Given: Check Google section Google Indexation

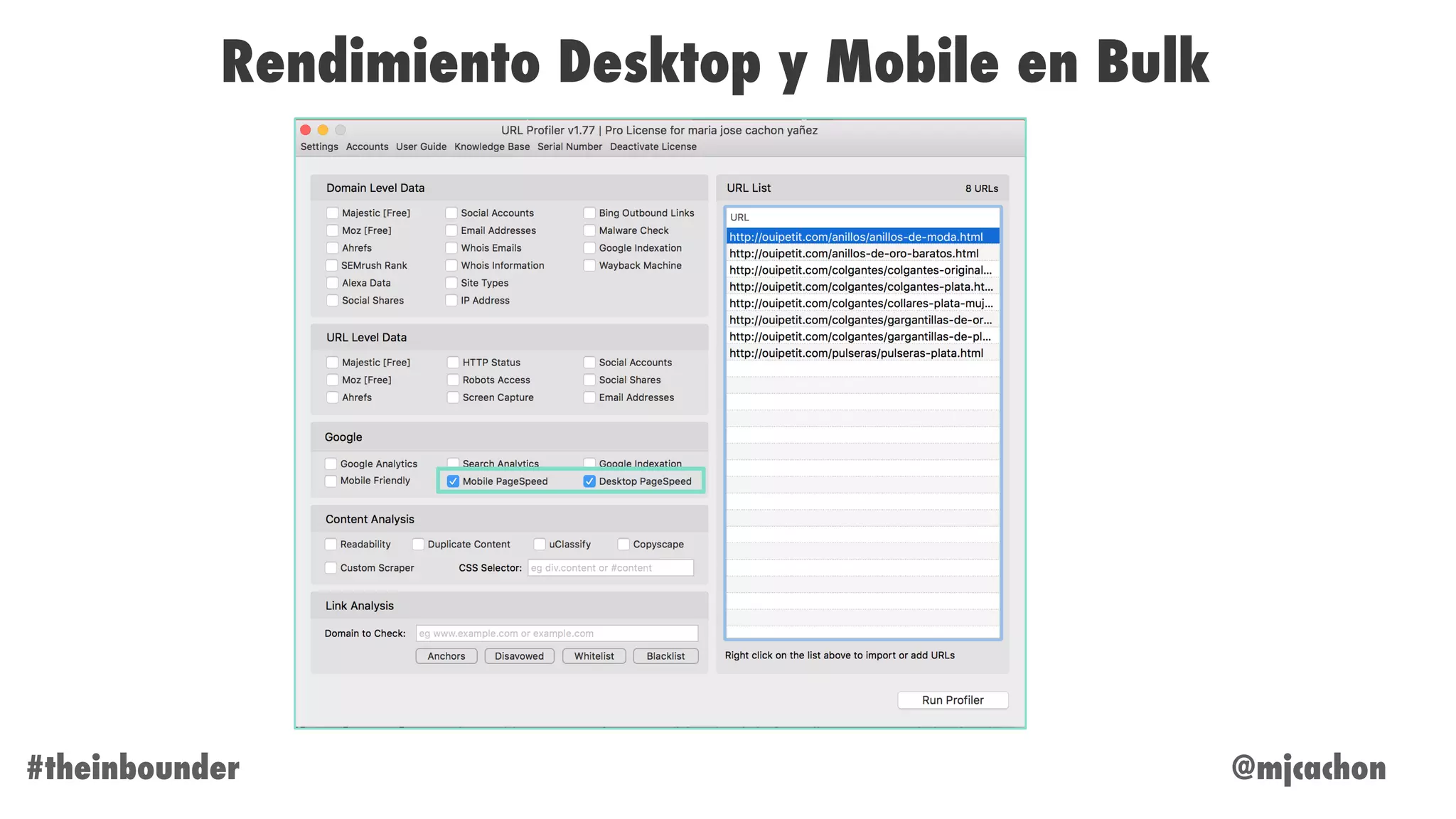Looking at the screenshot, I should (589, 464).
